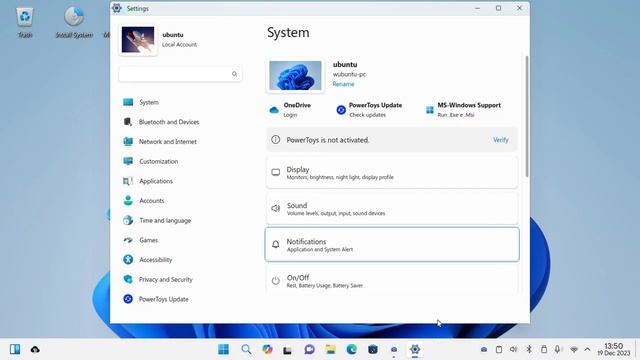
Task: Open Copilot from the taskbar
Action: point(267,349)
